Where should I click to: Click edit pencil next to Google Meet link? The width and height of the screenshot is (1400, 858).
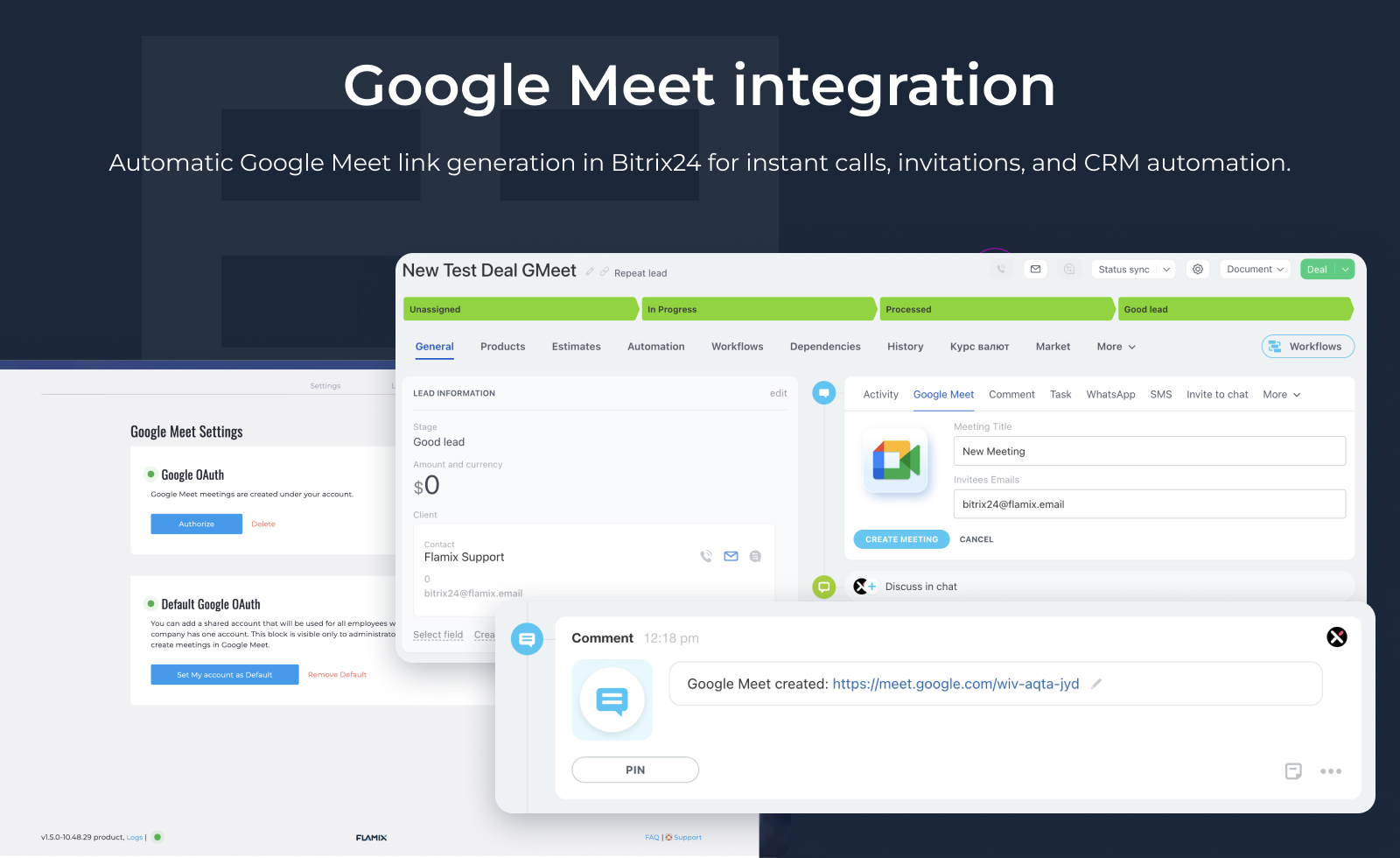click(1096, 684)
